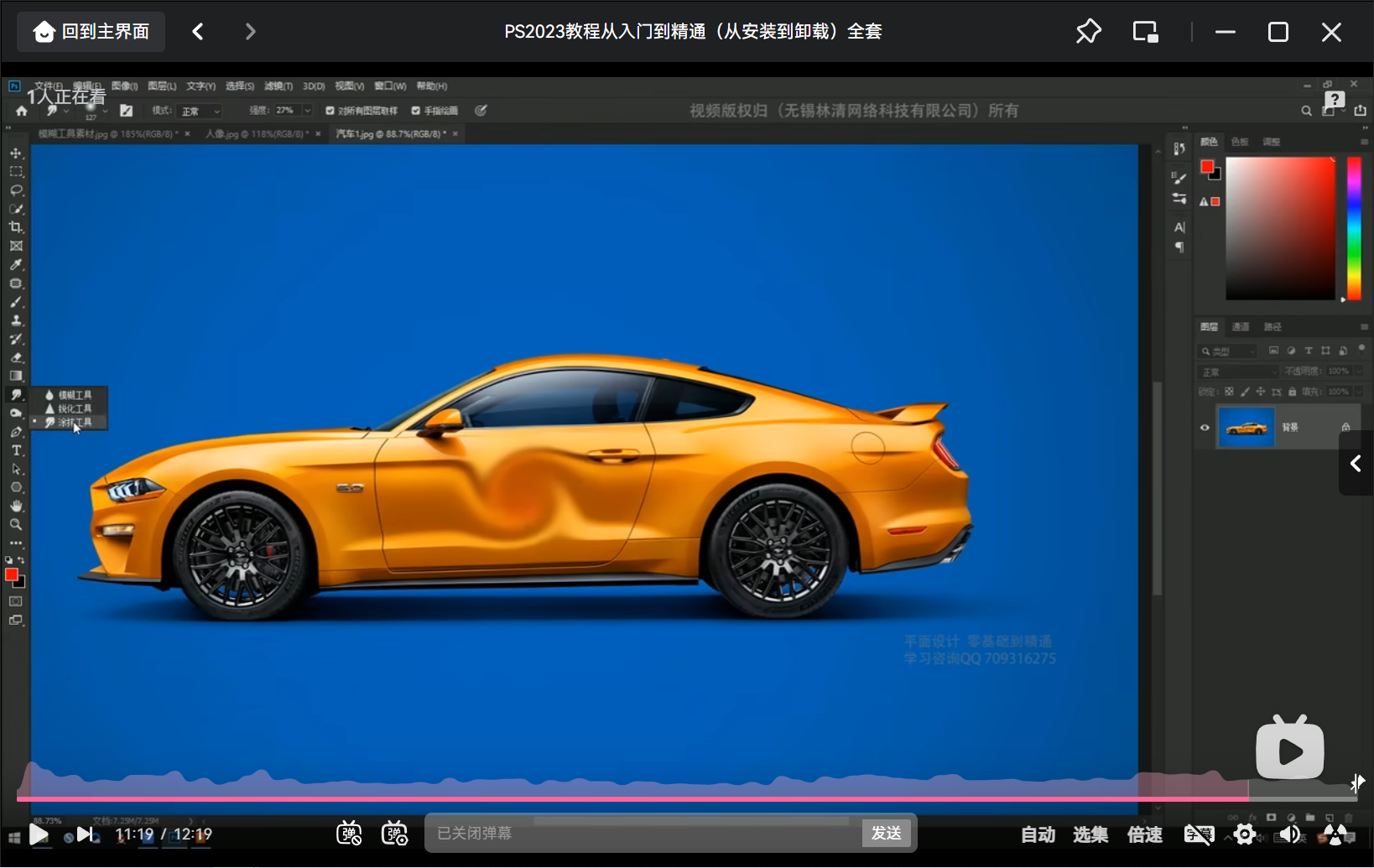The height and width of the screenshot is (868, 1374).
Task: Open the tool preset dropdown arrow
Action: 65,111
